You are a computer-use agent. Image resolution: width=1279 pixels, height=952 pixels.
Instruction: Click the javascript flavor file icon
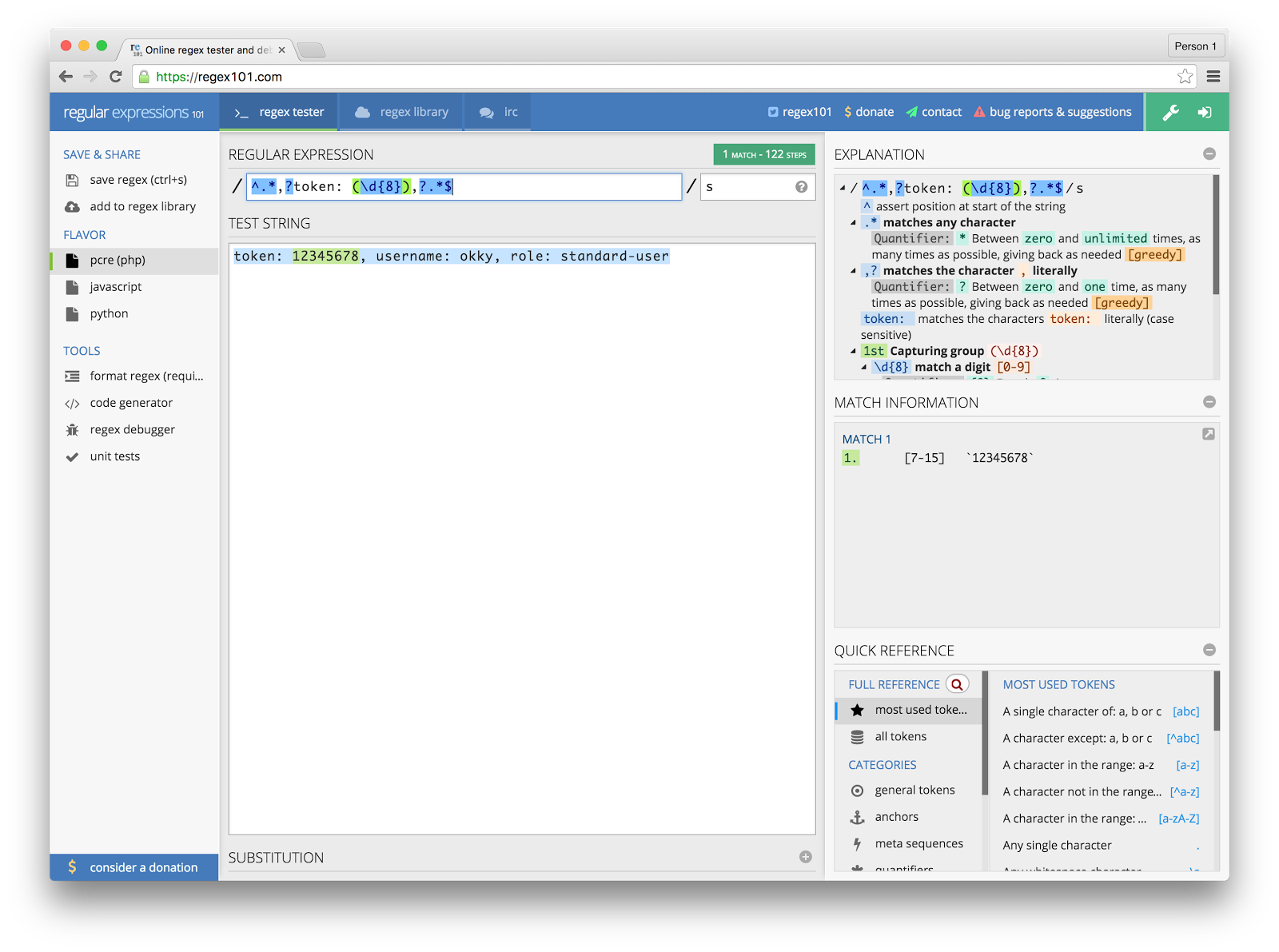click(x=72, y=287)
